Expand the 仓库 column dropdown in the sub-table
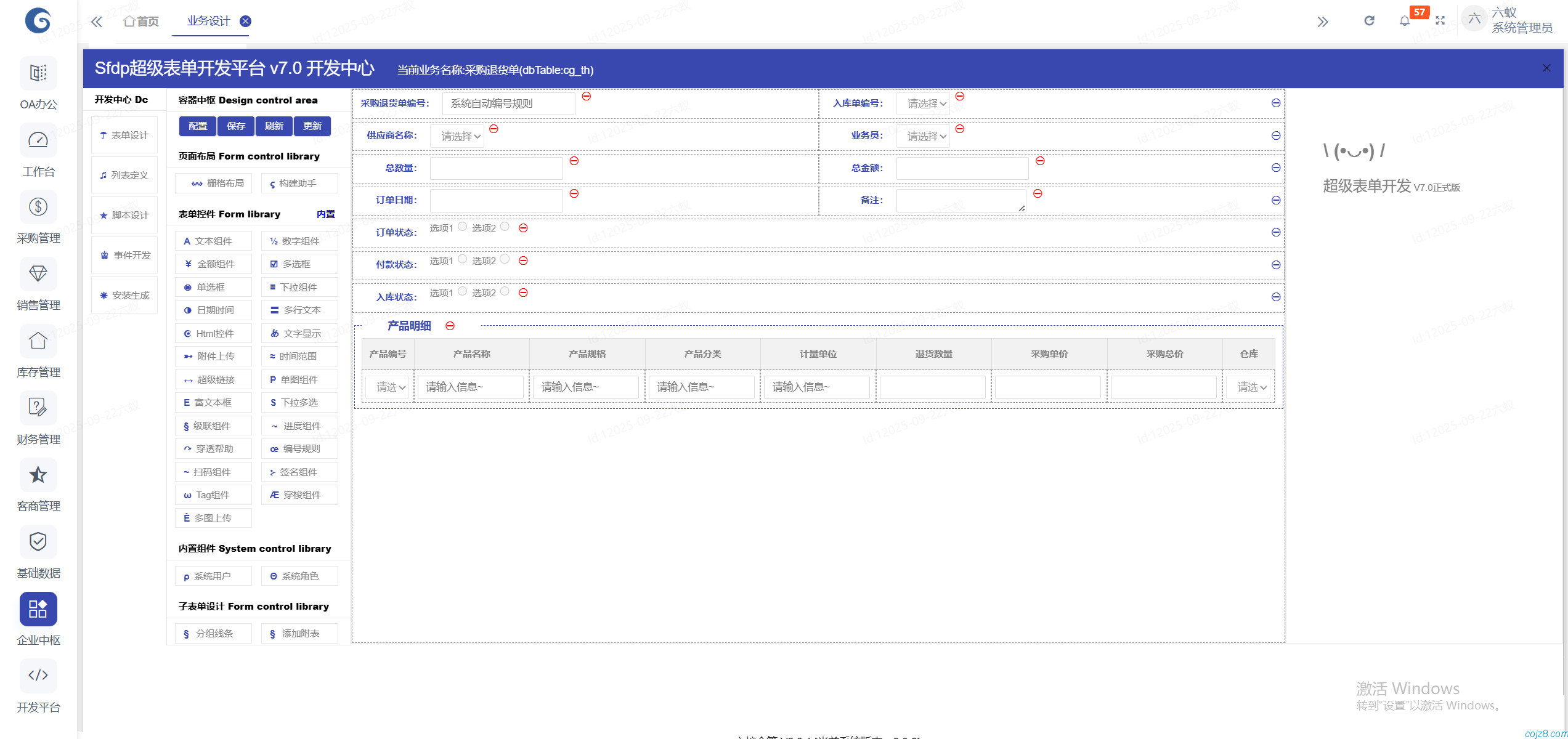 [1248, 387]
